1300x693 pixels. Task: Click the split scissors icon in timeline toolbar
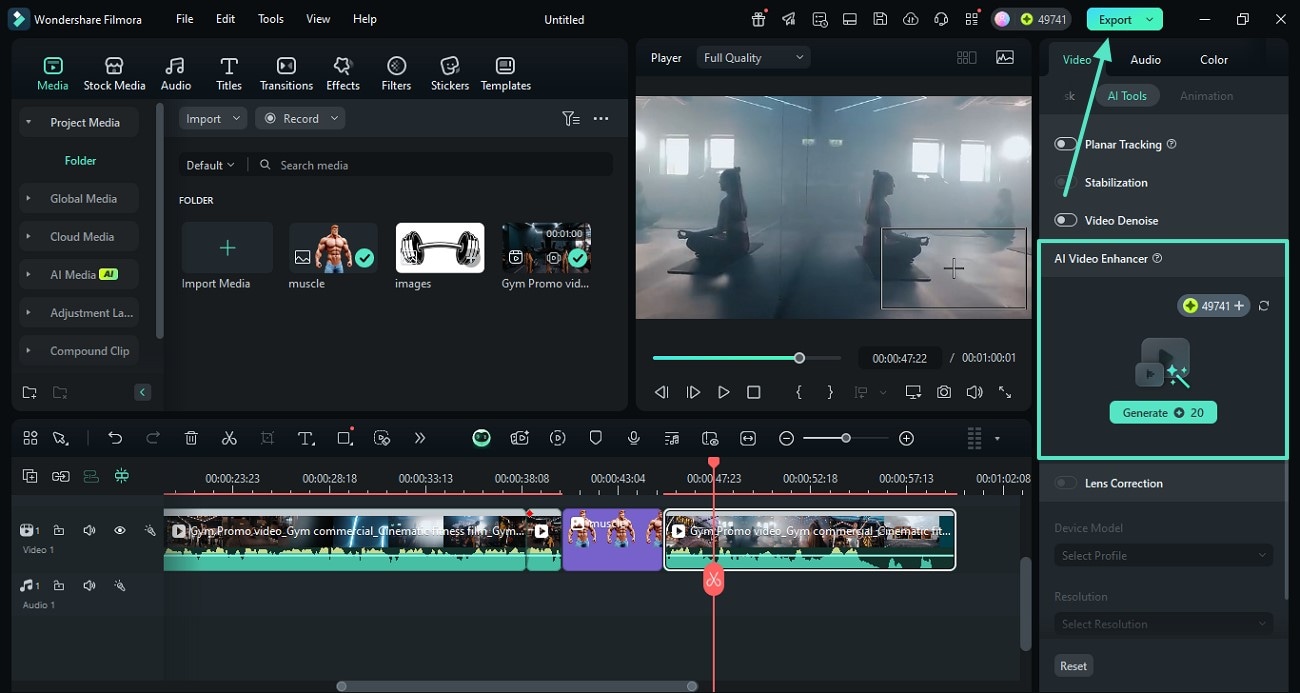229,438
